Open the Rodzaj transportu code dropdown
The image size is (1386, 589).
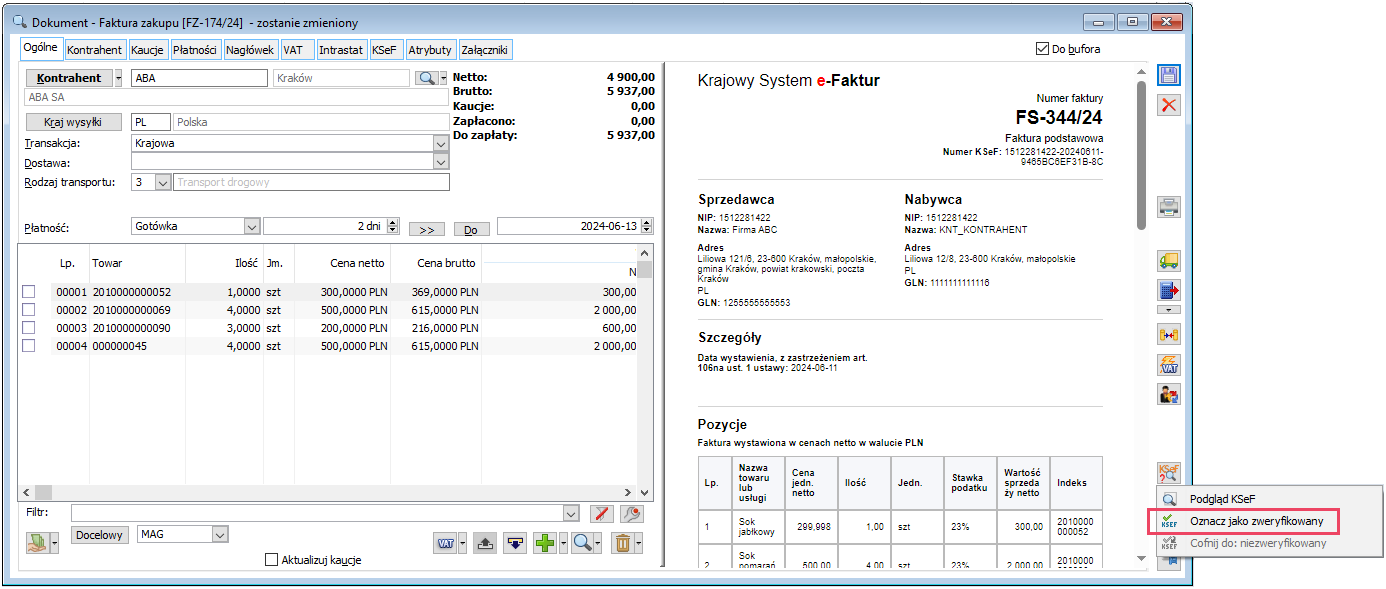163,182
